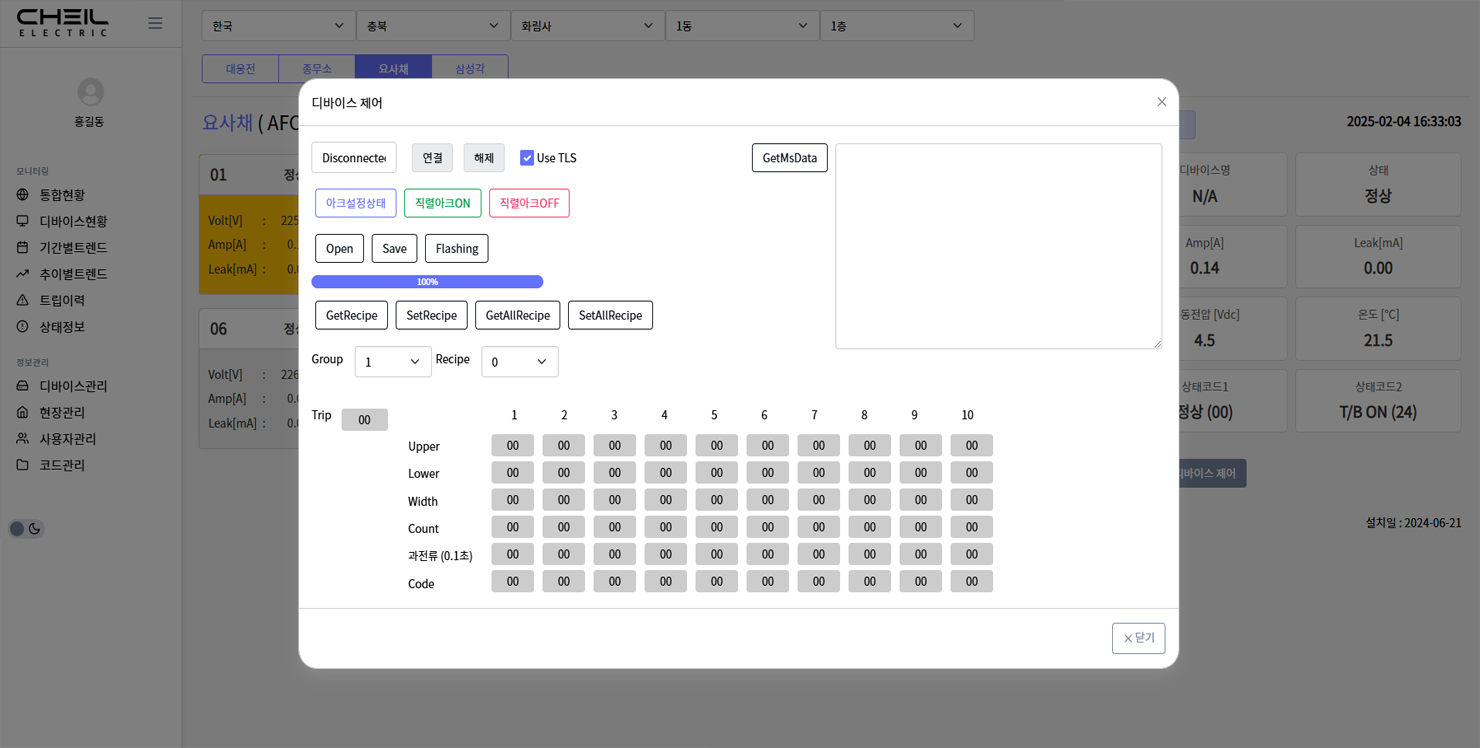Click the Trip value input field

(x=364, y=420)
